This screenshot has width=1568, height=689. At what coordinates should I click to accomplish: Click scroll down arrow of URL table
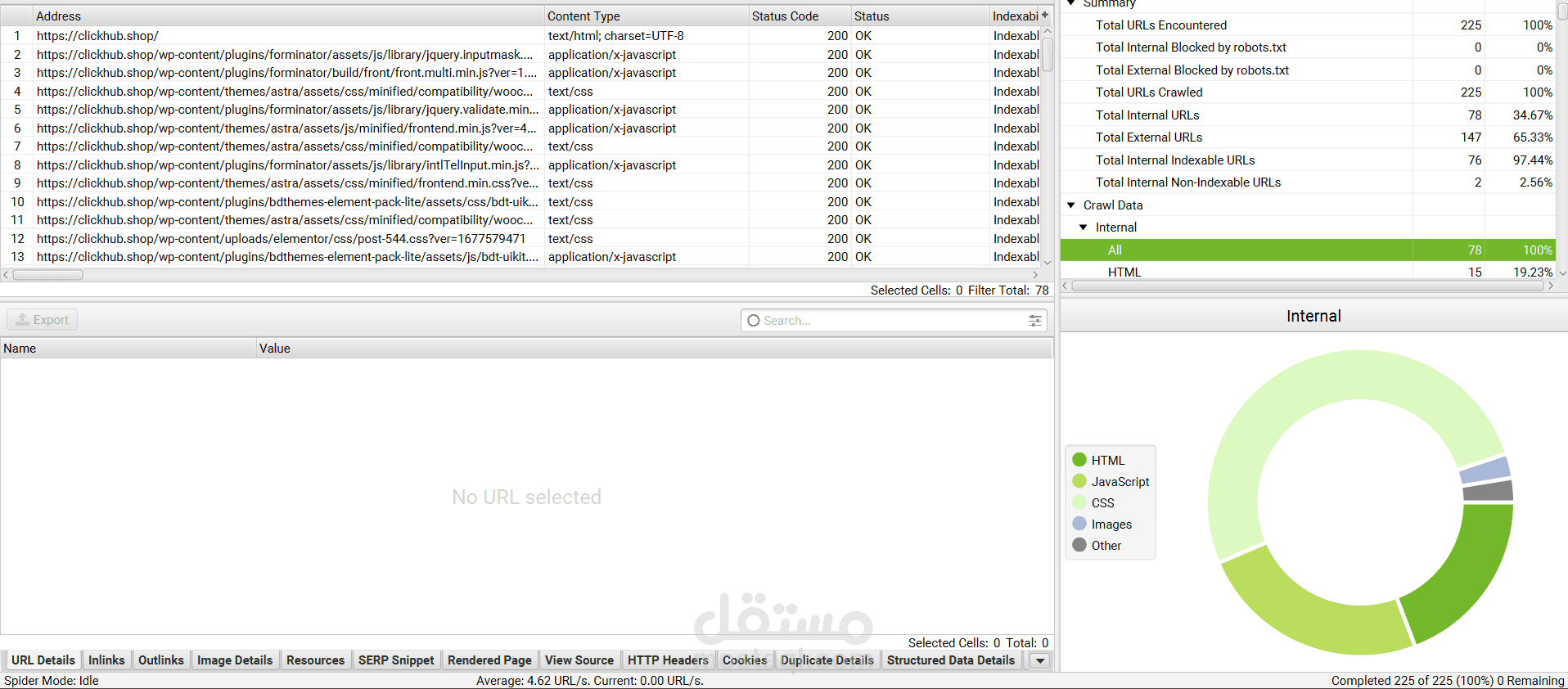[1047, 263]
